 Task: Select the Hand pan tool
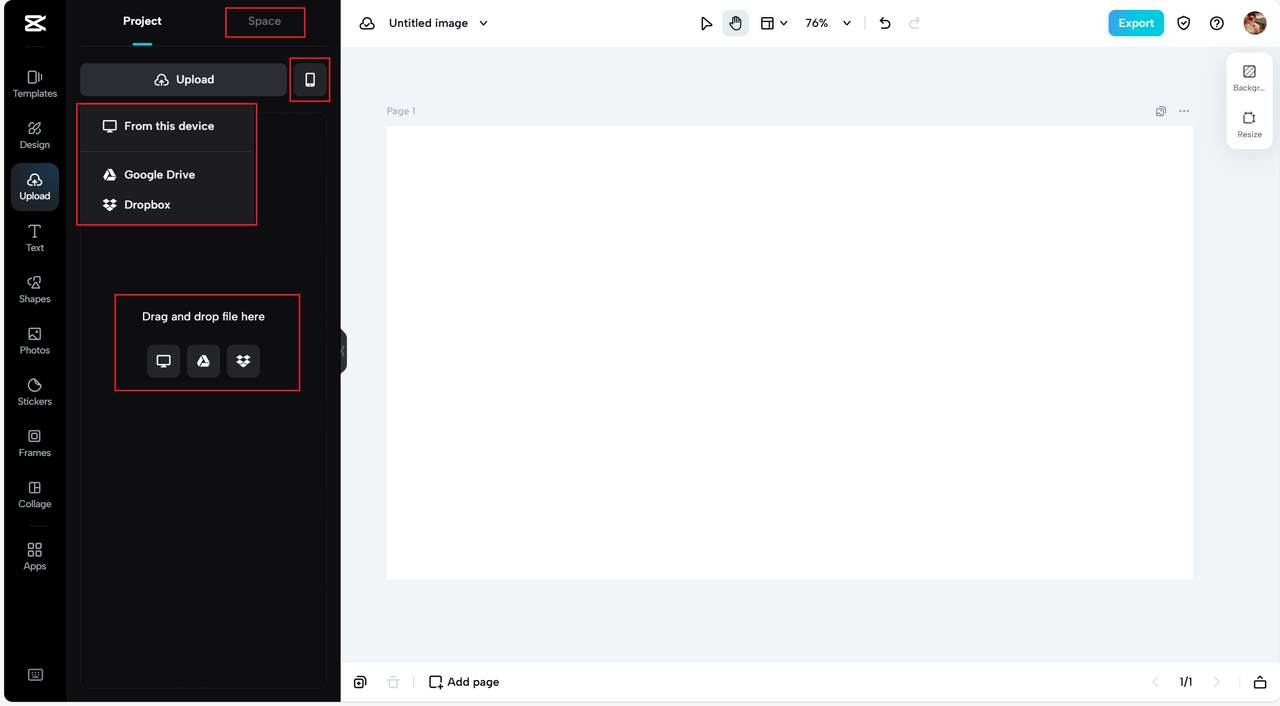735,23
